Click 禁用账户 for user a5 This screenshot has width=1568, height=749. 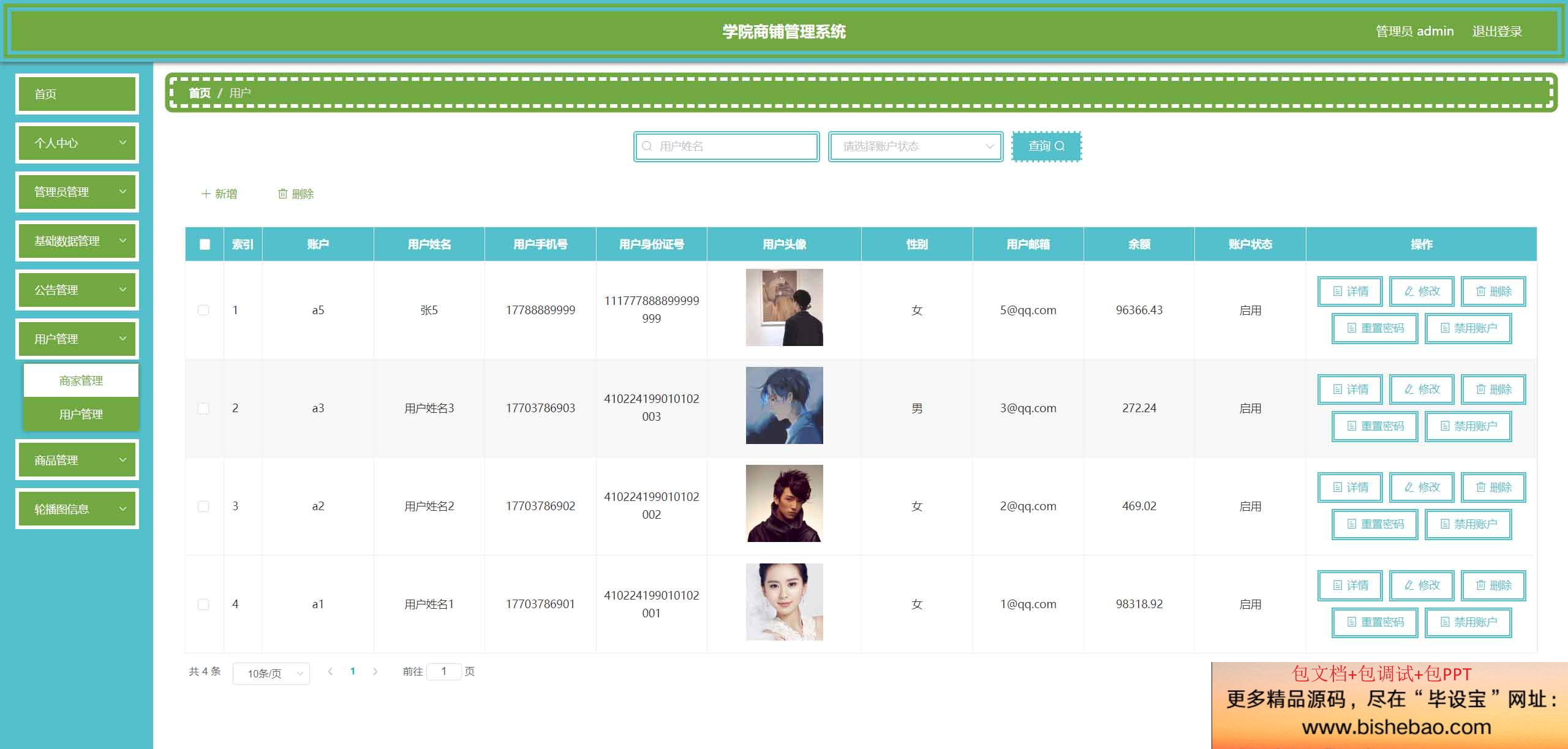click(1468, 328)
